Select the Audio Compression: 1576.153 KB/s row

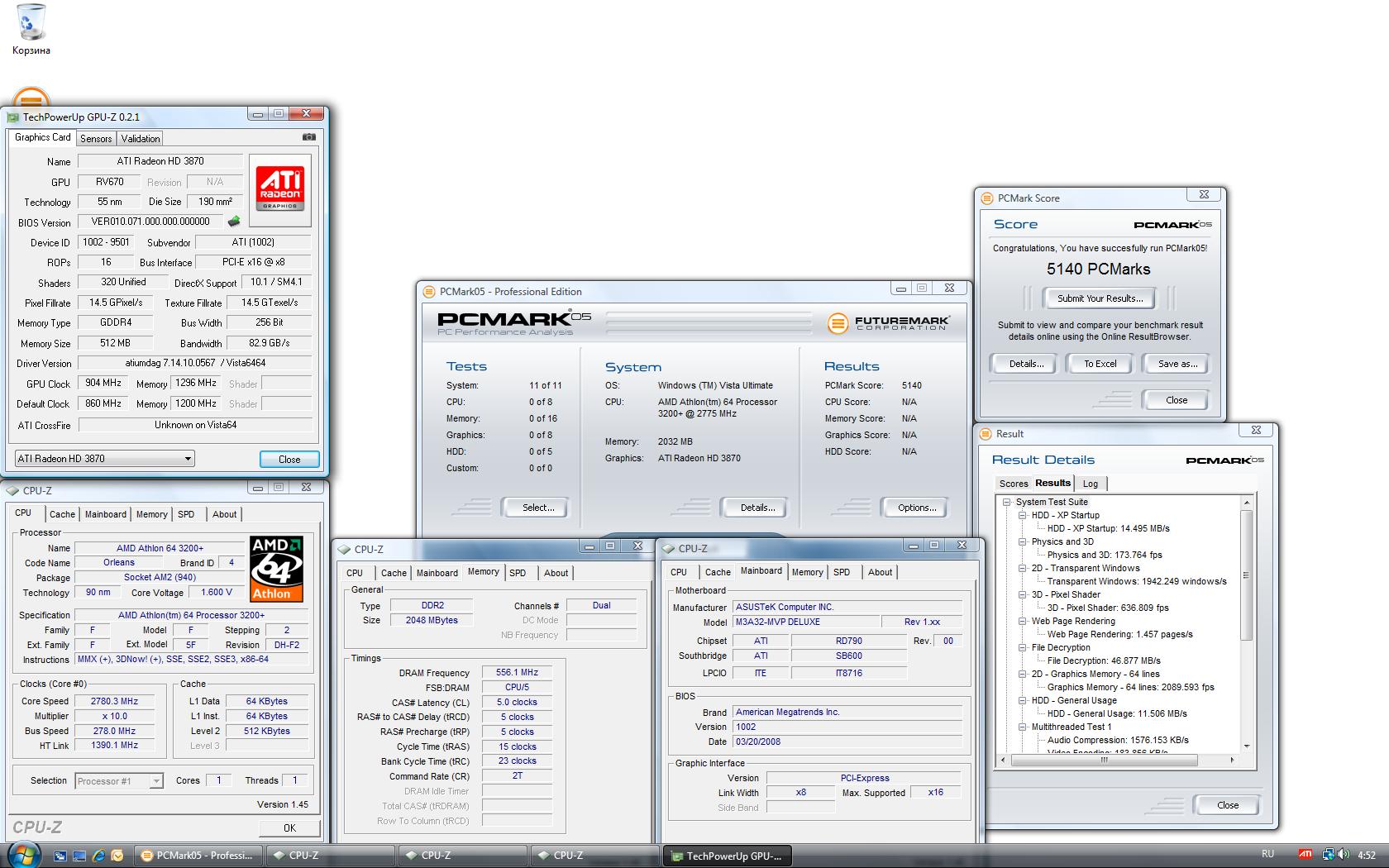pos(1118,740)
